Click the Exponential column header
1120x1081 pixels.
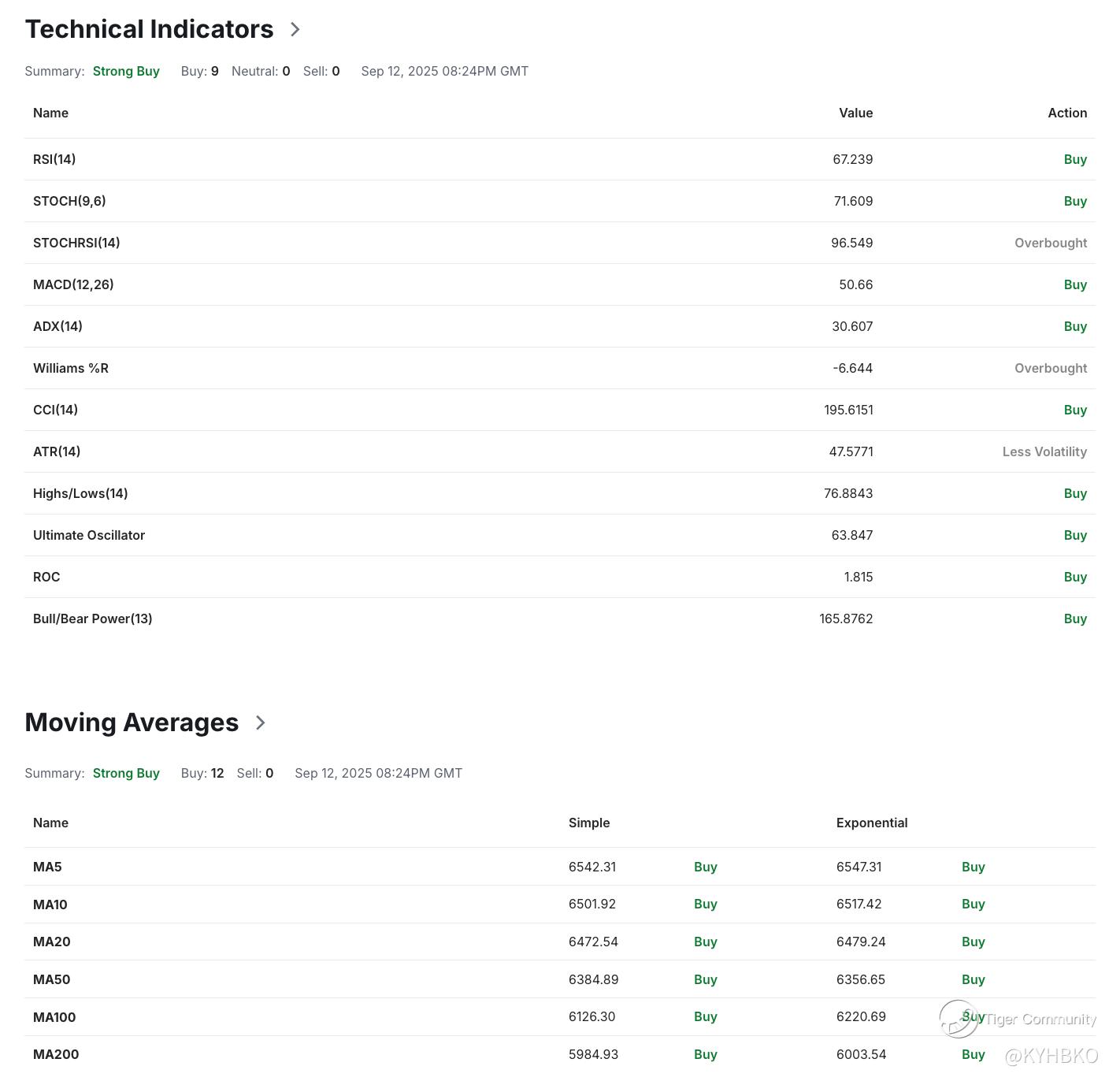tap(872, 823)
